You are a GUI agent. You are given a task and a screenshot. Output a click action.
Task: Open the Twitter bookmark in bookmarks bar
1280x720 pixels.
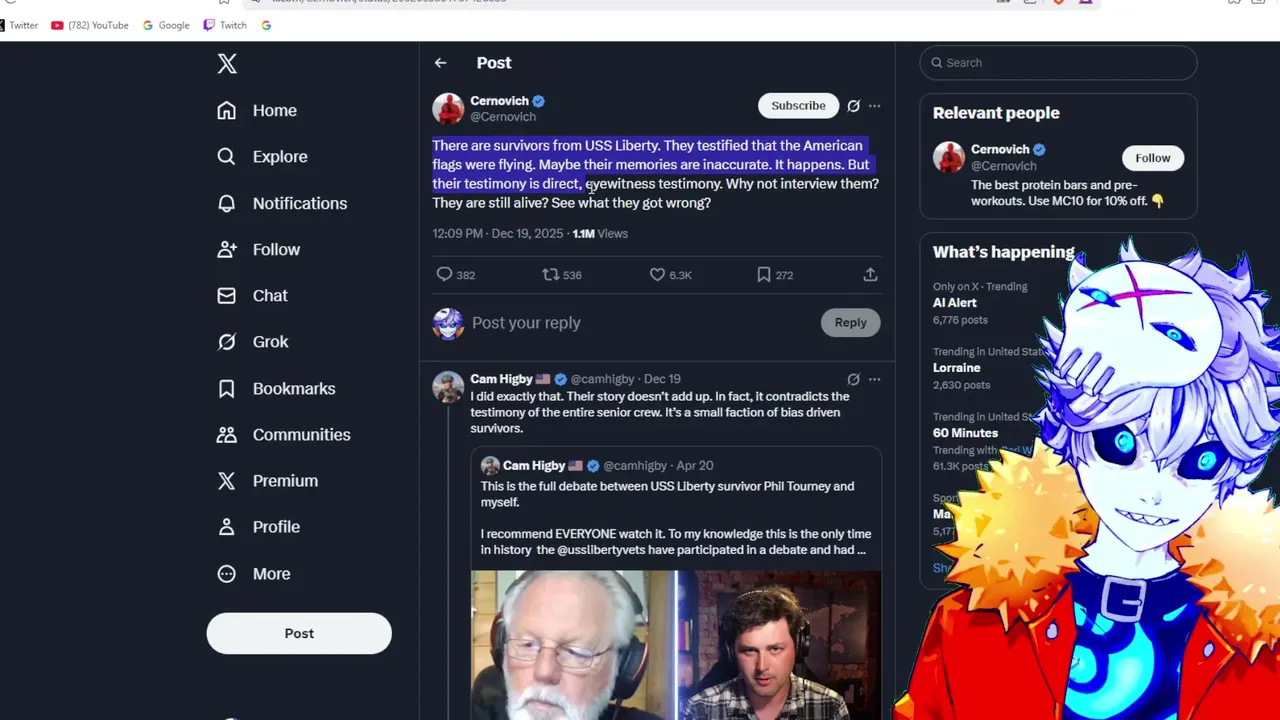pos(18,25)
